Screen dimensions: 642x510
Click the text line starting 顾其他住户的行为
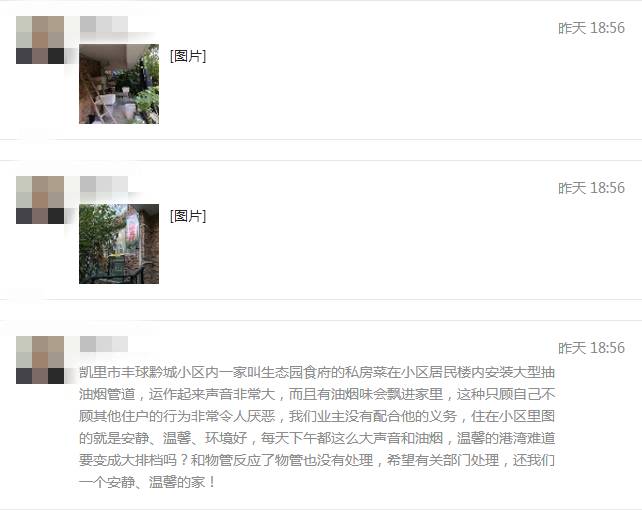(x=317, y=416)
